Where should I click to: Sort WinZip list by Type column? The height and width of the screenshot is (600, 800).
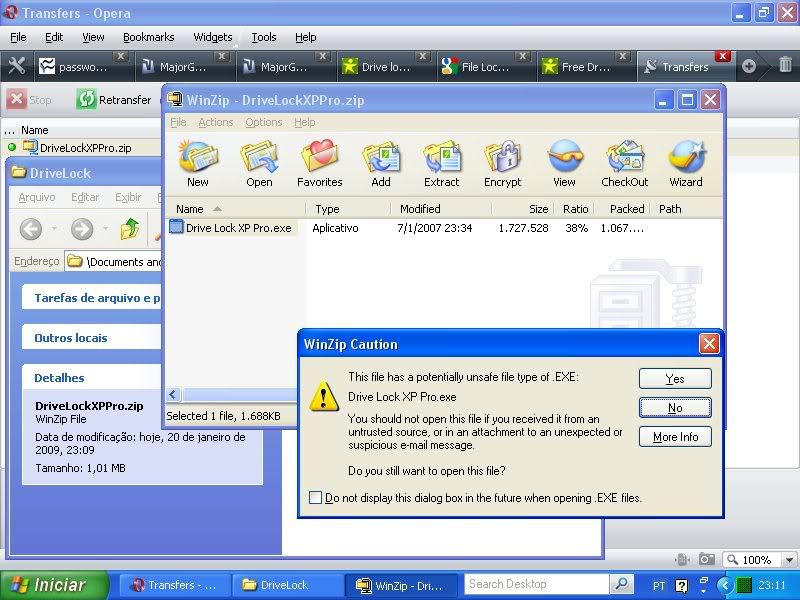pyautogui.click(x=348, y=209)
